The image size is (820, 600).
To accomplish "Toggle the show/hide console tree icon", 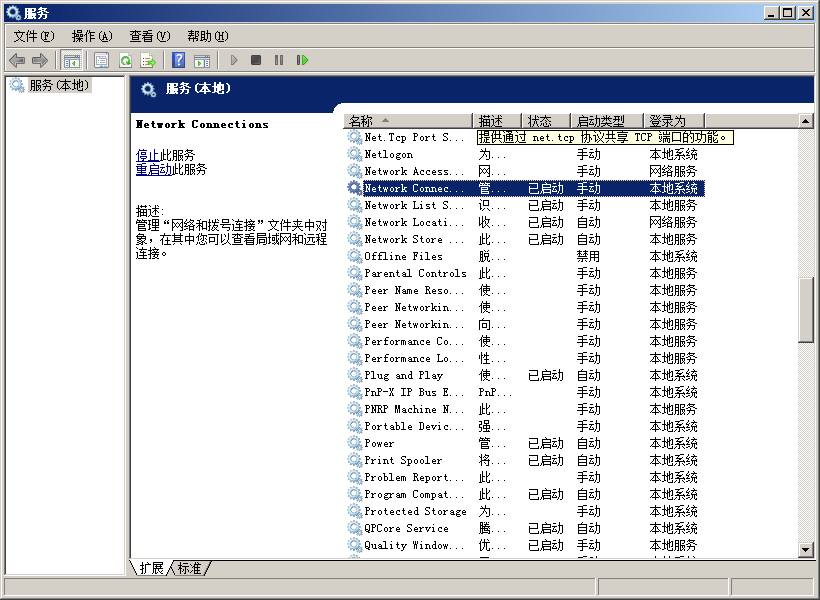I will tap(71, 60).
